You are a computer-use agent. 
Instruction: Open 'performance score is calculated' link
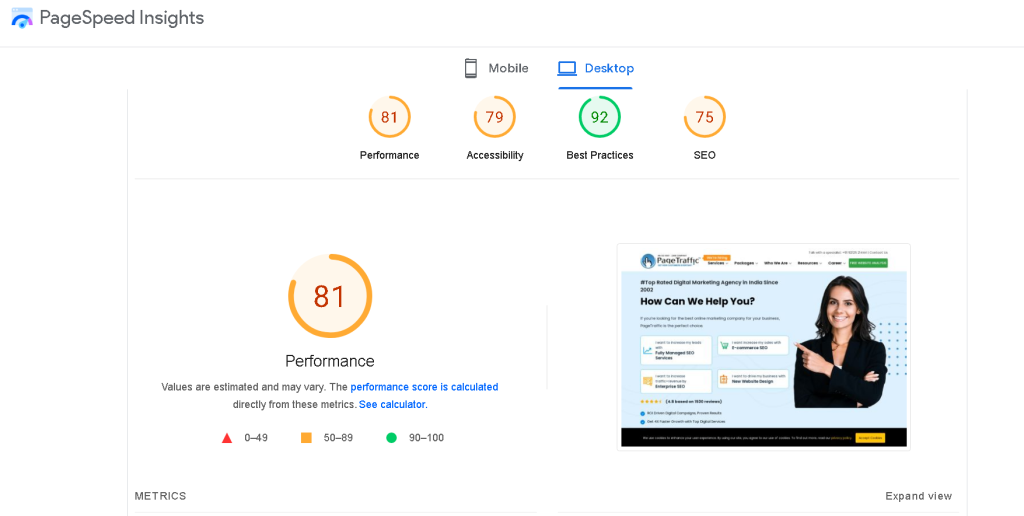[424, 387]
